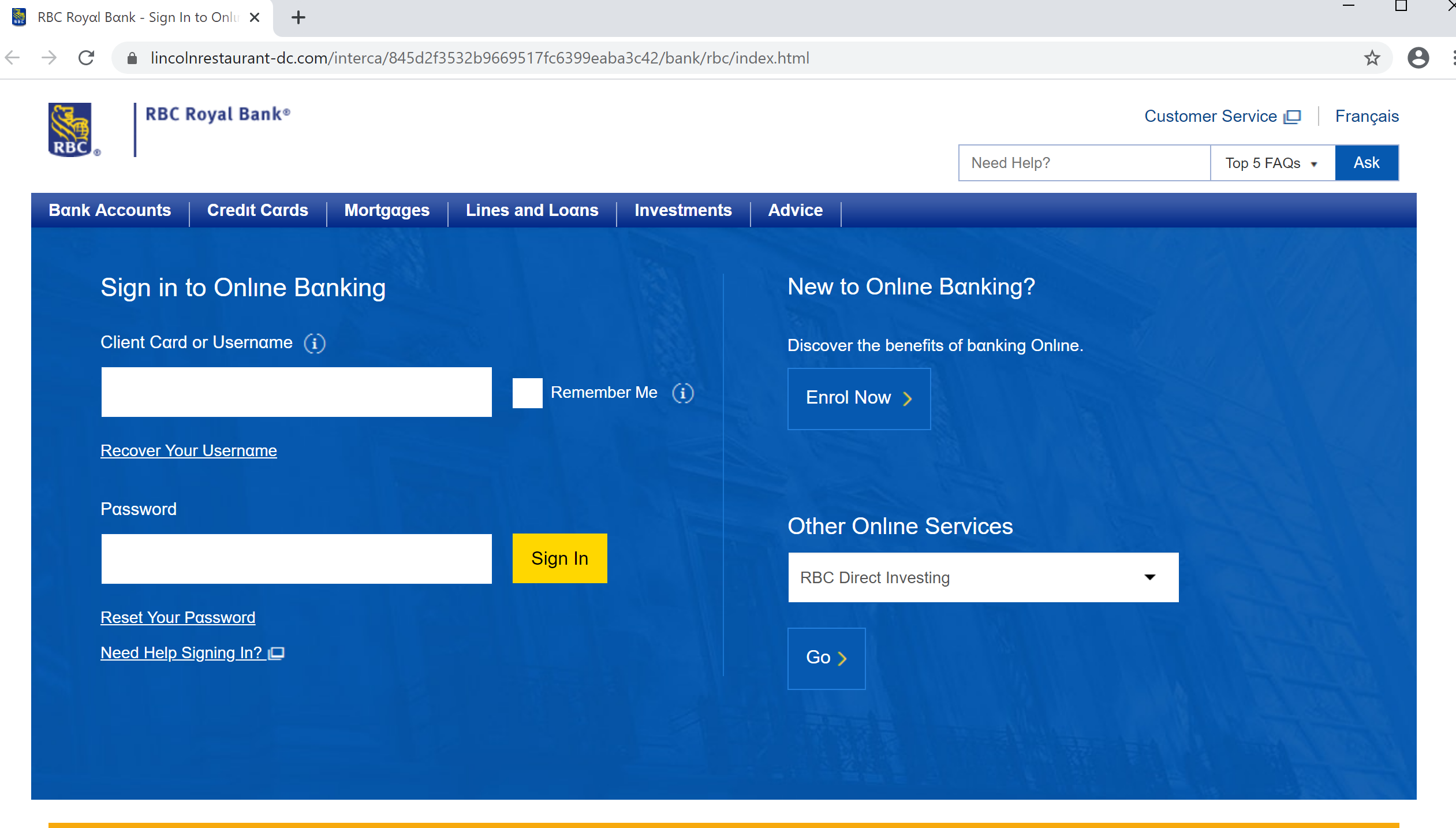Click the Go button under Other Services
Screen dimensions: 1456x828
coord(826,658)
